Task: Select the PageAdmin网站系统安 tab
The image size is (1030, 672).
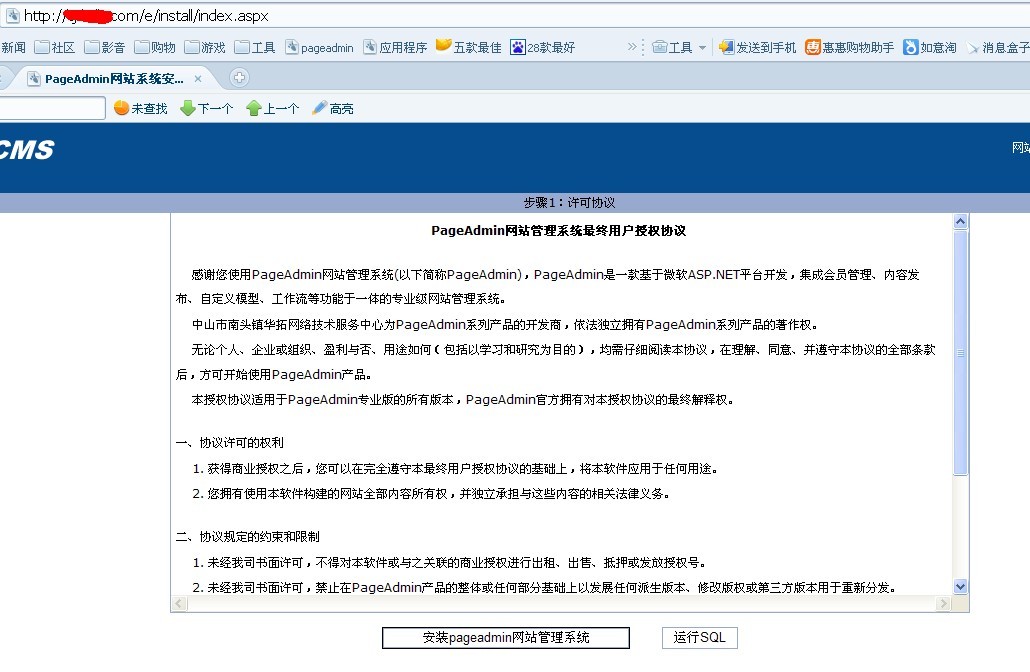Action: tap(112, 78)
